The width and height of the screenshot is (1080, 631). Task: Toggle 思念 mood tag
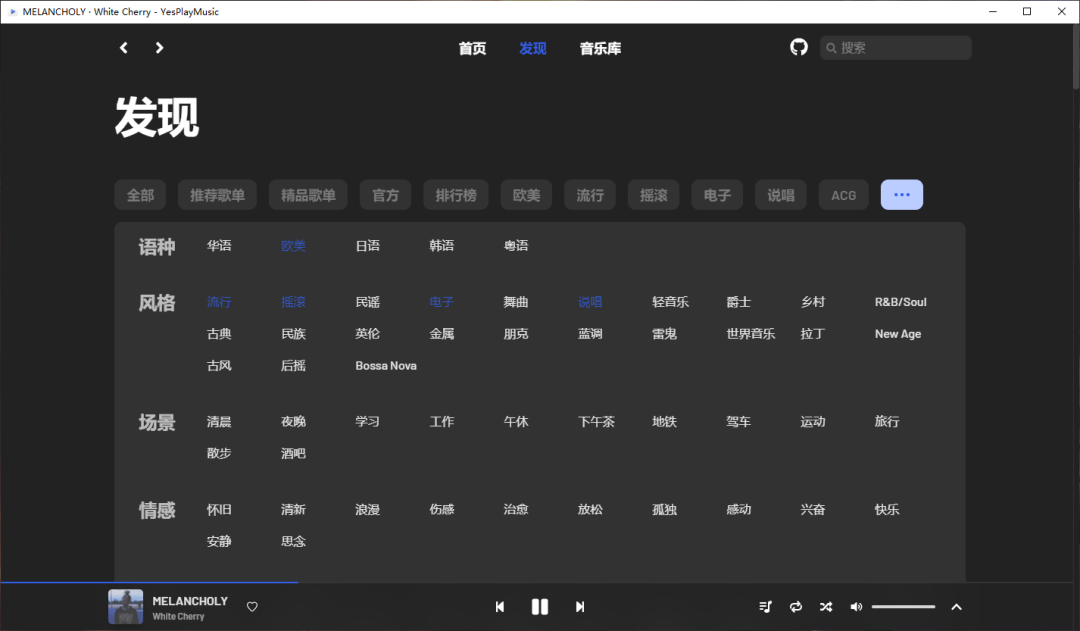pos(293,541)
